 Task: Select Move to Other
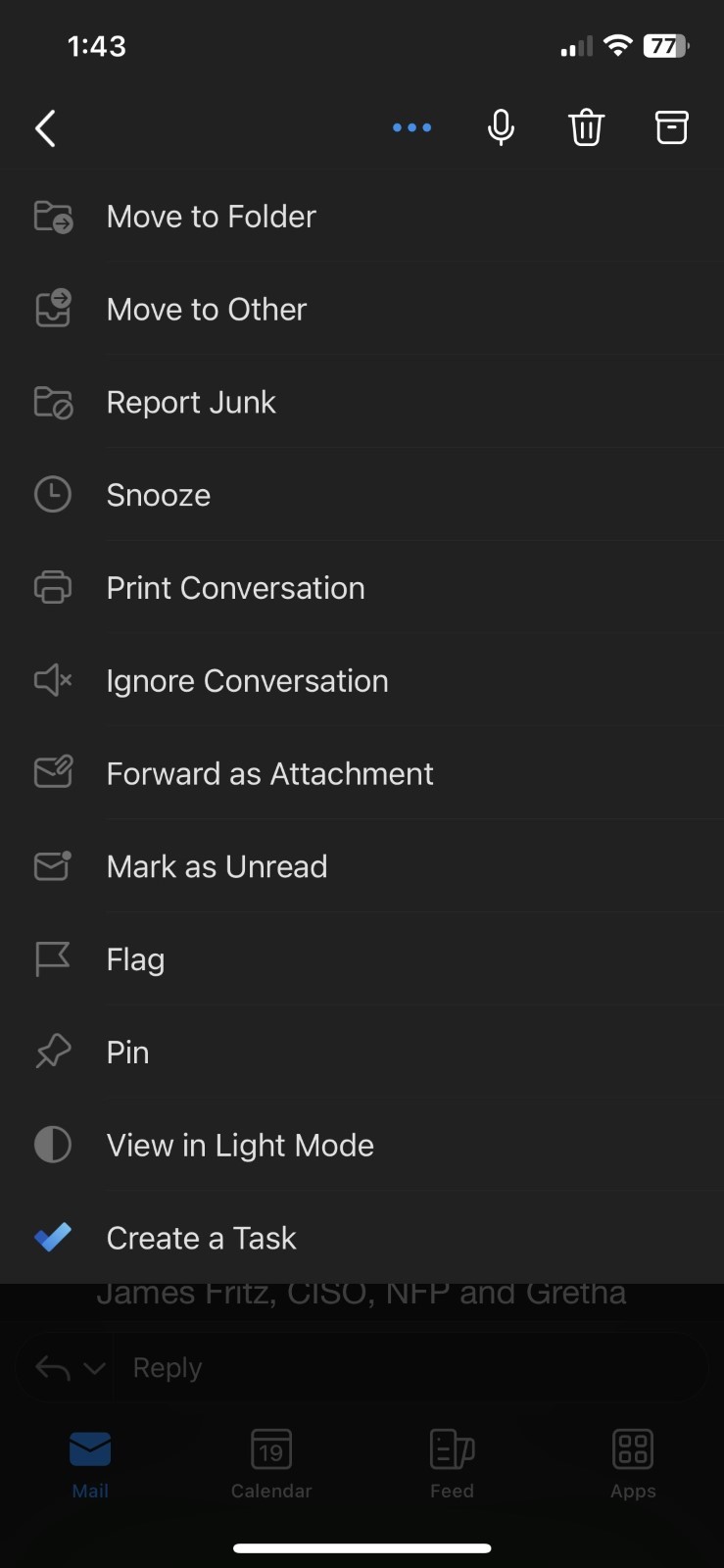coord(206,310)
